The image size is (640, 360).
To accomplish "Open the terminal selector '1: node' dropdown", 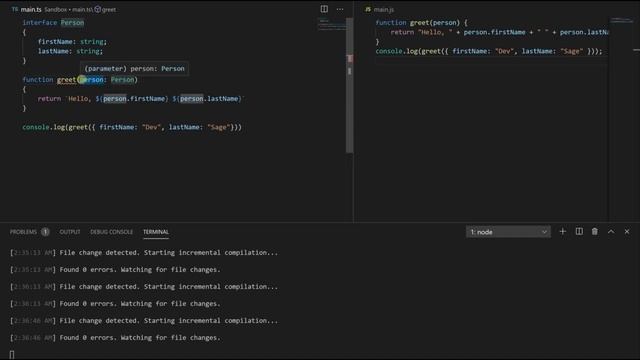I will click(x=508, y=232).
